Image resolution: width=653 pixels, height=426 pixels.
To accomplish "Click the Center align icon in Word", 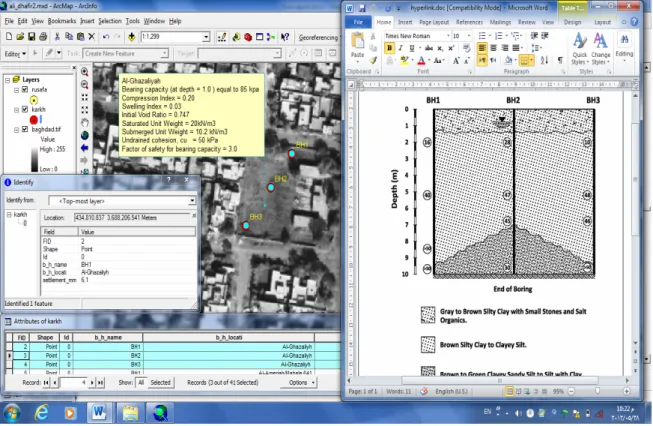I will coord(493,48).
